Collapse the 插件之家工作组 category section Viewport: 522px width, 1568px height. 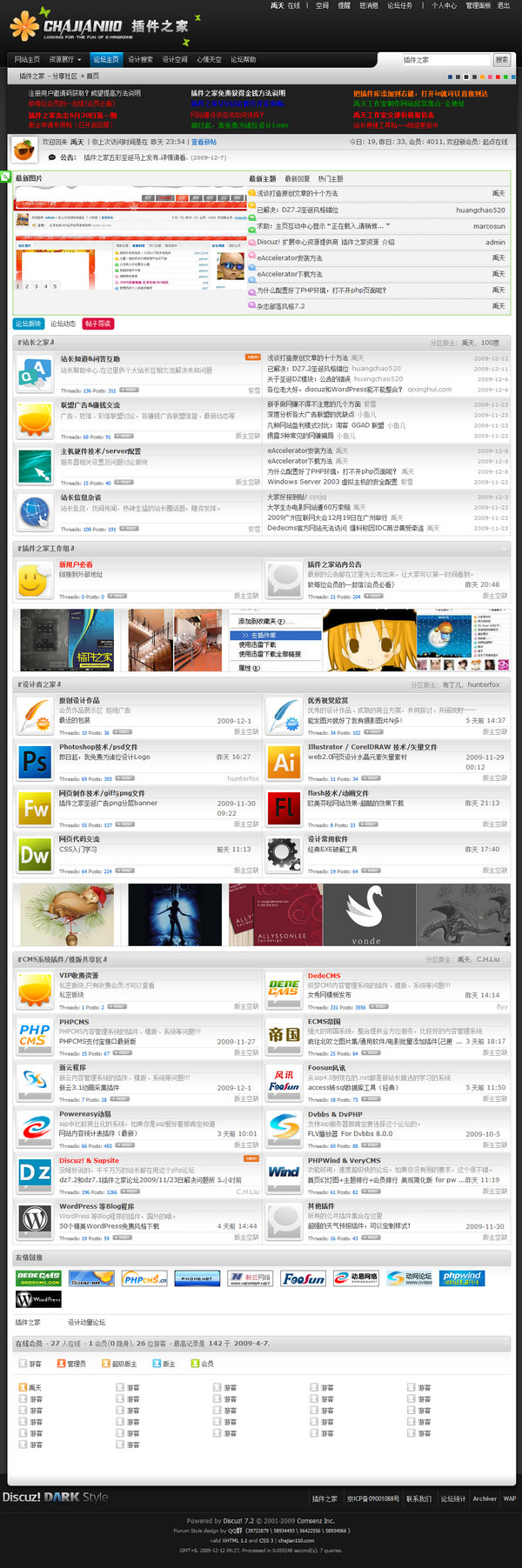[x=505, y=549]
